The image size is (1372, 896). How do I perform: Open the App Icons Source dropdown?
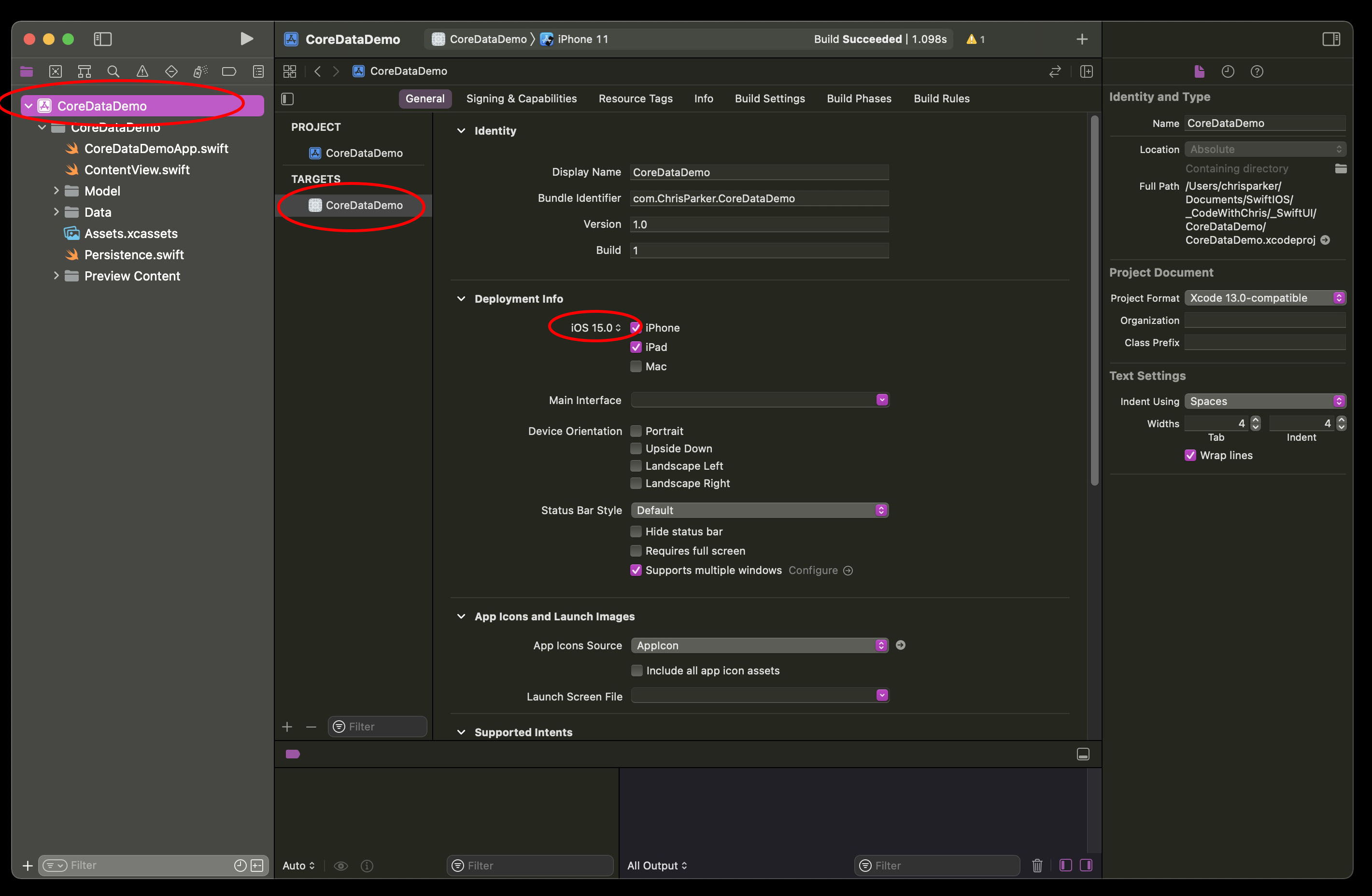(760, 645)
